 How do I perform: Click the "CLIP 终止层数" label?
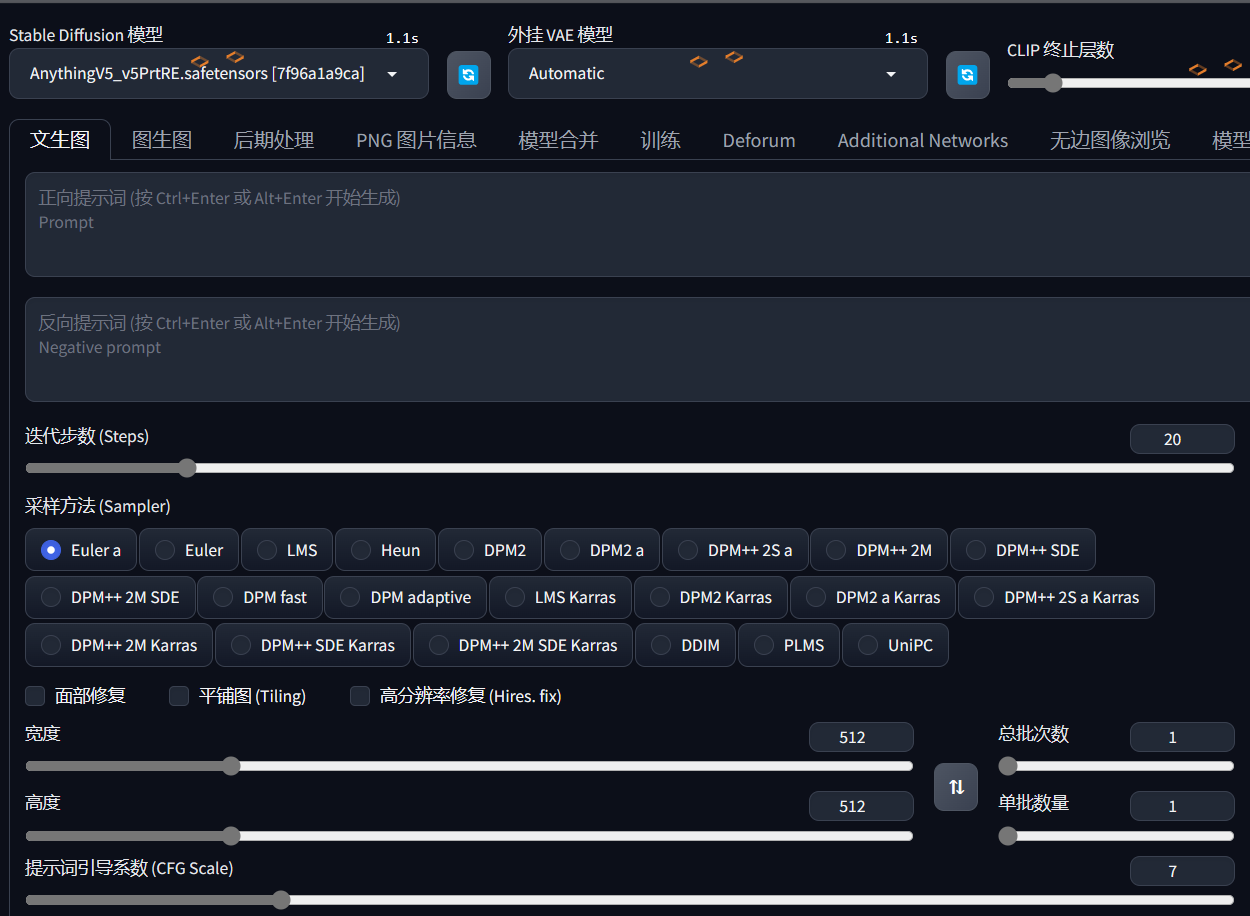(x=1060, y=50)
